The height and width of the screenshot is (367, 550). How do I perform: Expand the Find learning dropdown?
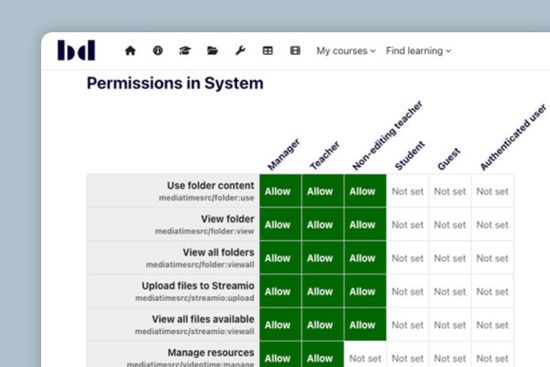418,51
